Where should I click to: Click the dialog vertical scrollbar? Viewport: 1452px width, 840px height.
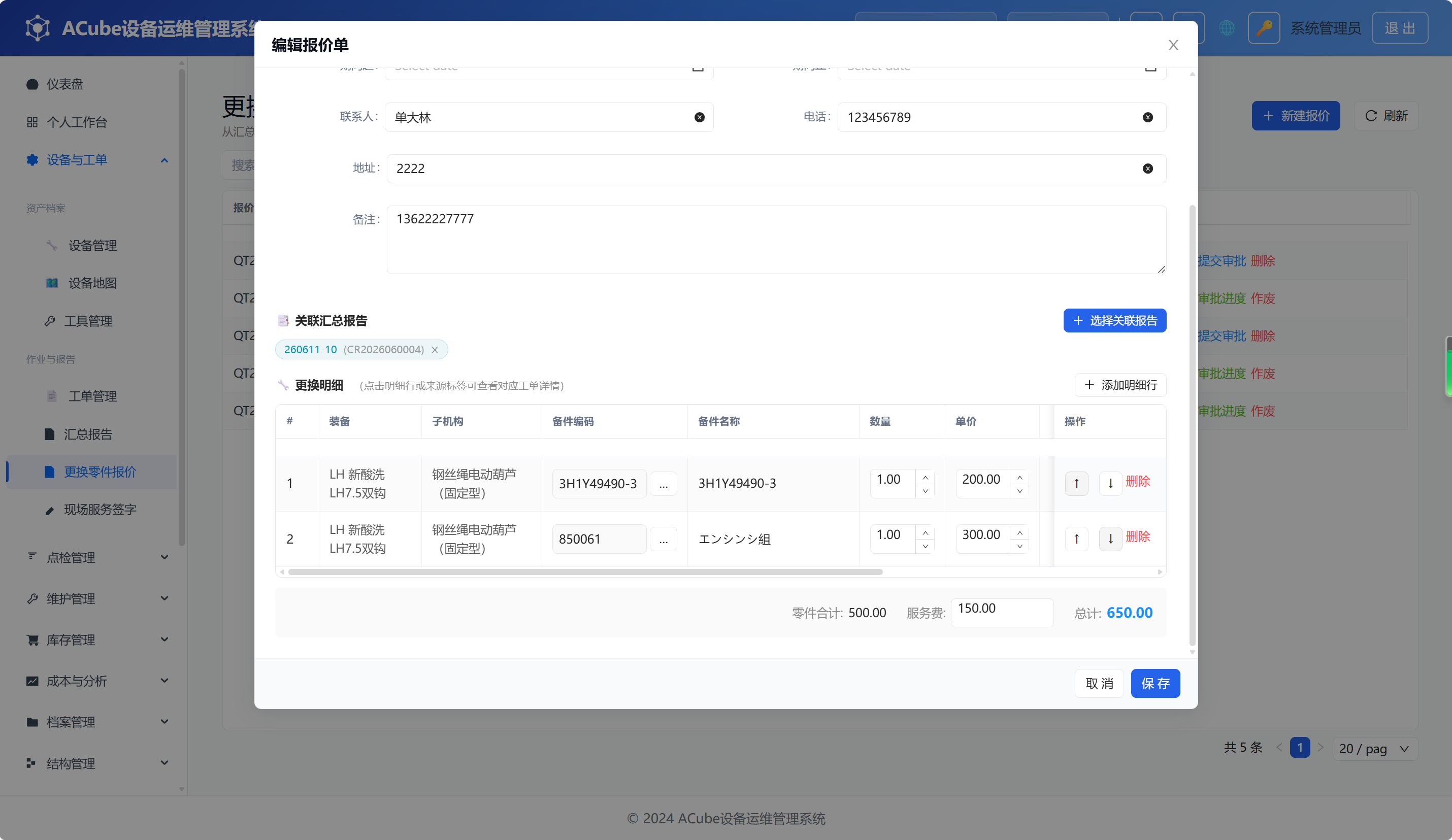tap(1192, 425)
